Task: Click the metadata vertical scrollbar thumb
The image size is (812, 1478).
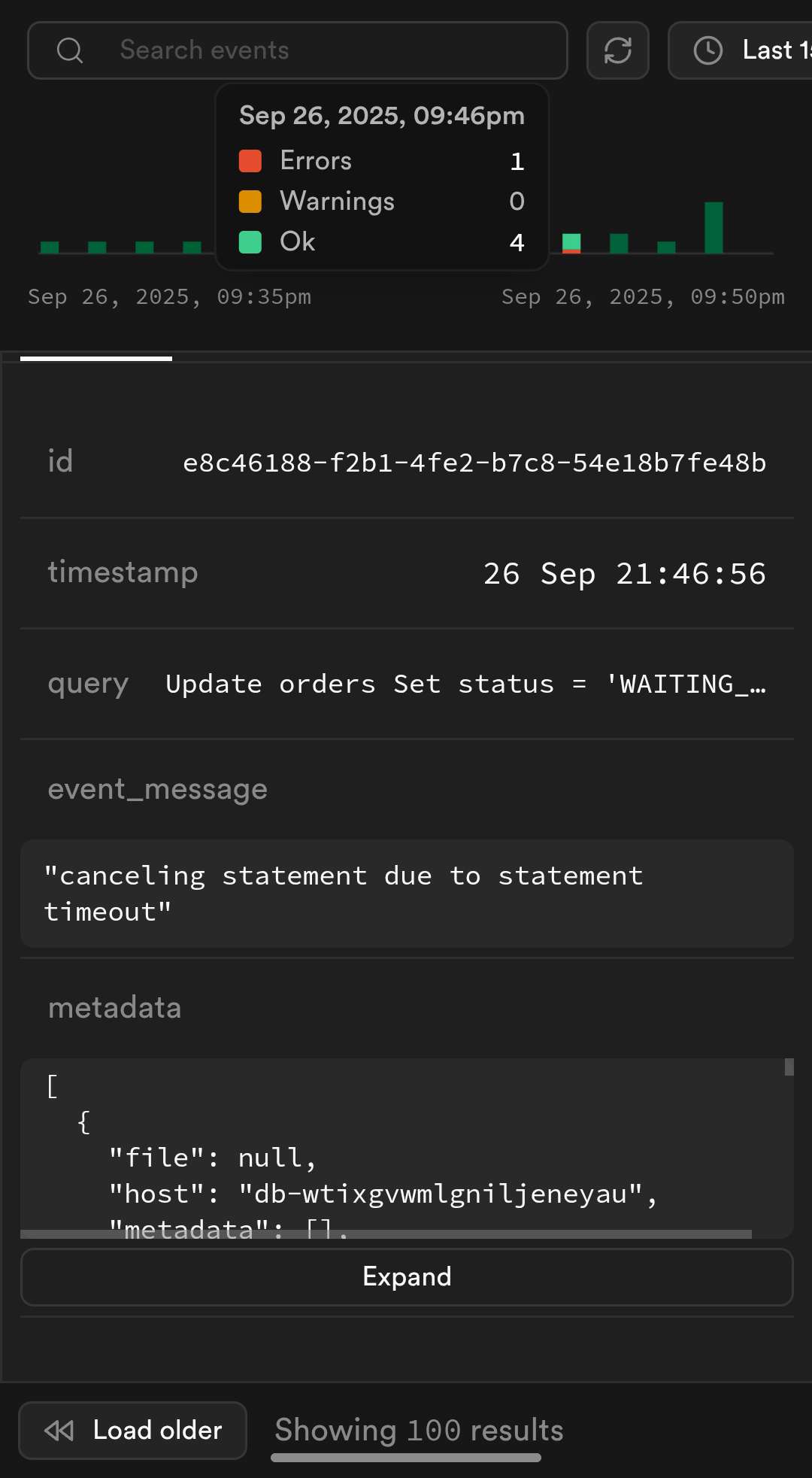Action: [789, 1067]
